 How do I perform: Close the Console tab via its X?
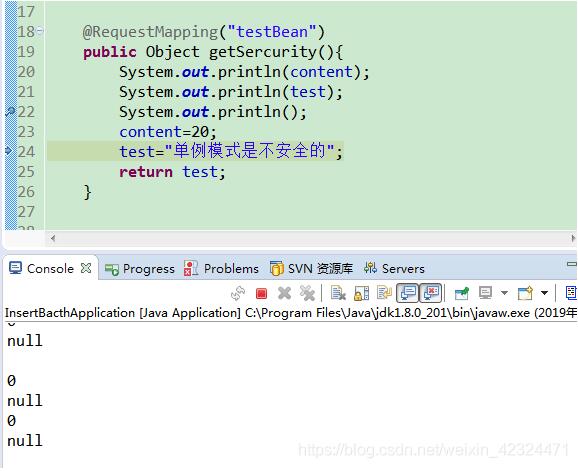(86, 268)
